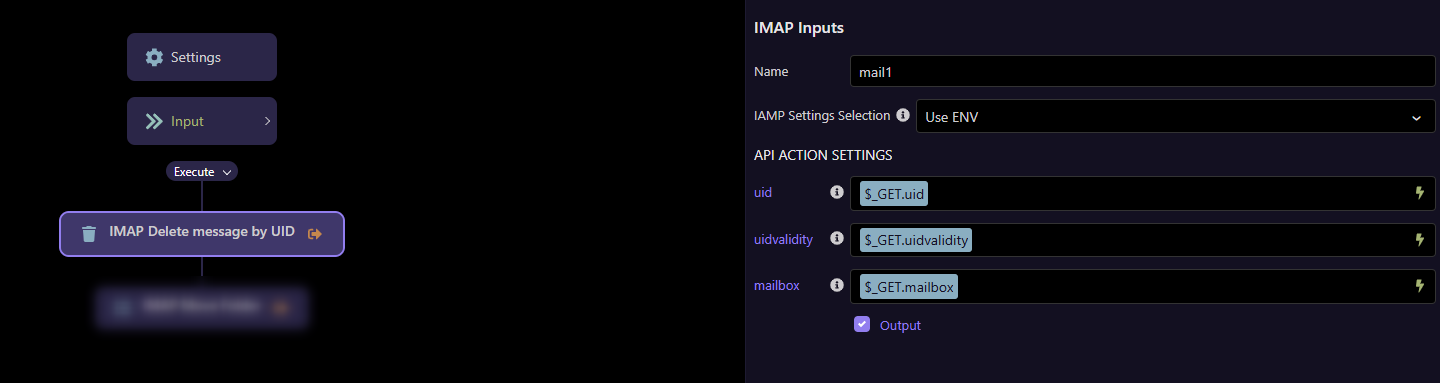Click the double-chevron Input icon
The image size is (1440, 383).
154,121
